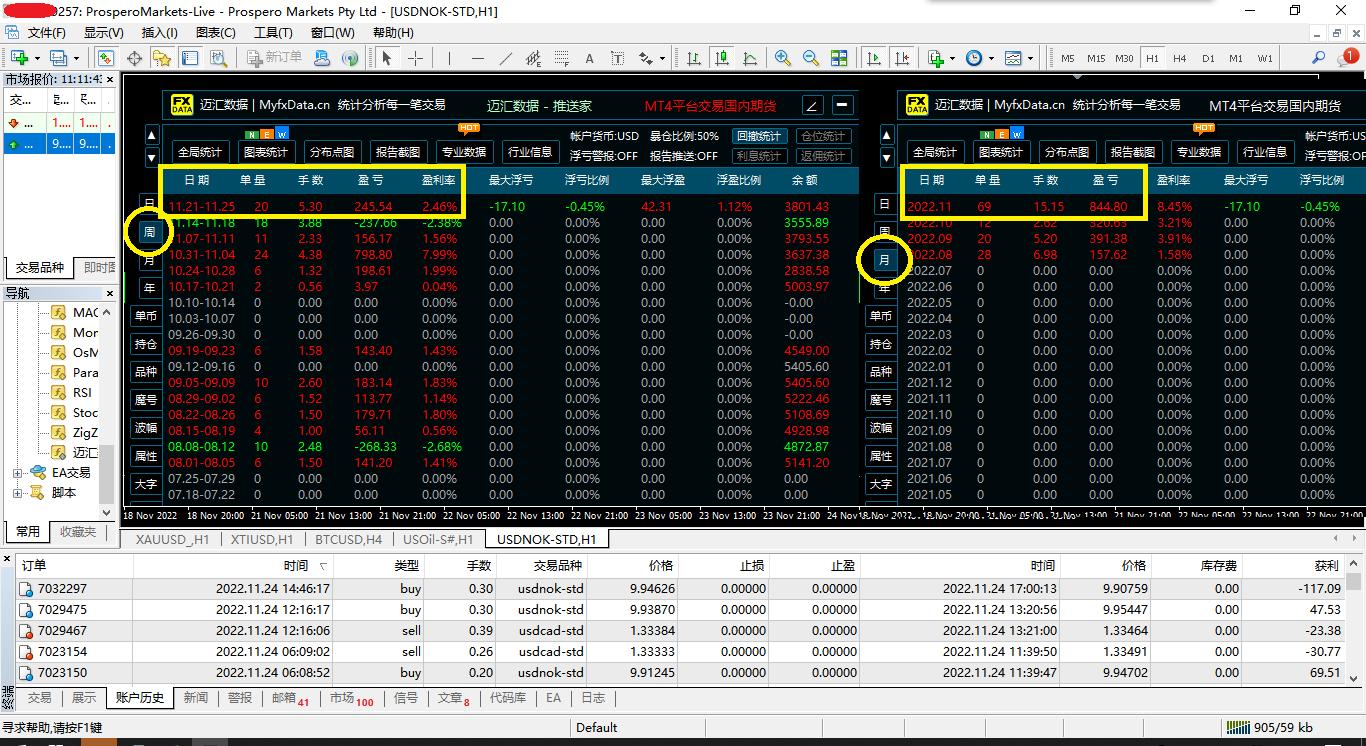Switch the statistics view to weekly 周
Viewport: 1366px width, 746px height.
(149, 232)
